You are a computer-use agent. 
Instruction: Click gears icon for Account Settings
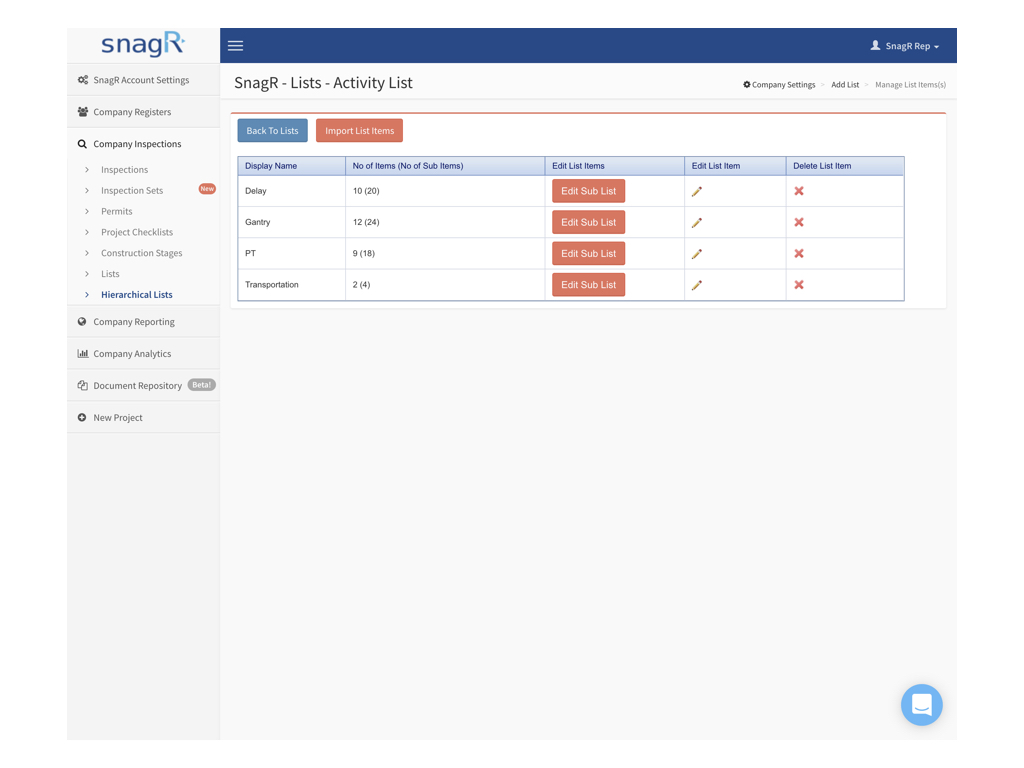(82, 80)
